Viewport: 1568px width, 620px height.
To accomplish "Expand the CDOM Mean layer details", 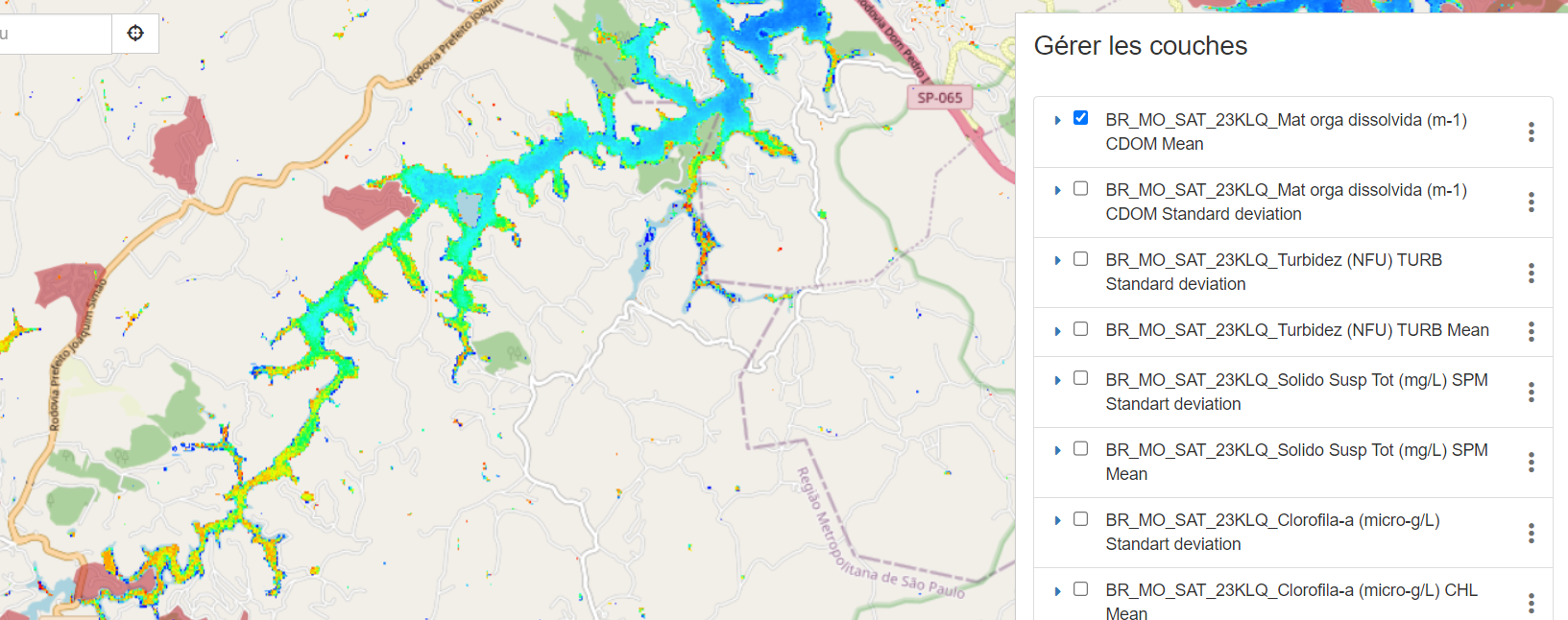I will click(1057, 120).
